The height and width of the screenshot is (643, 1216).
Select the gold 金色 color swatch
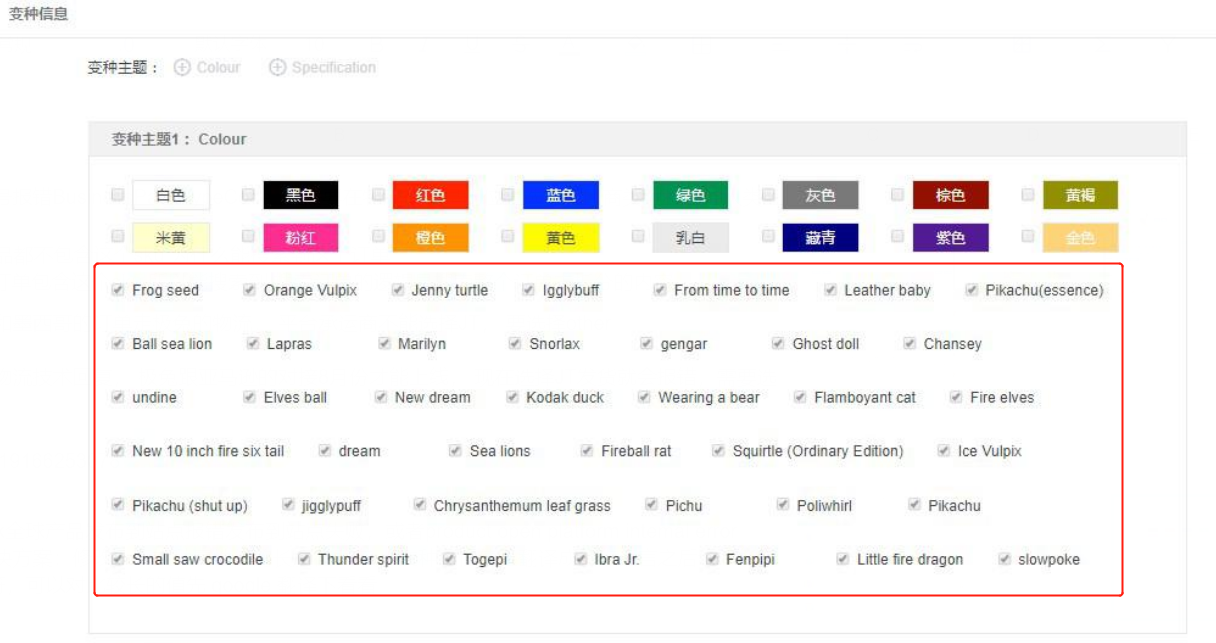click(x=1081, y=237)
